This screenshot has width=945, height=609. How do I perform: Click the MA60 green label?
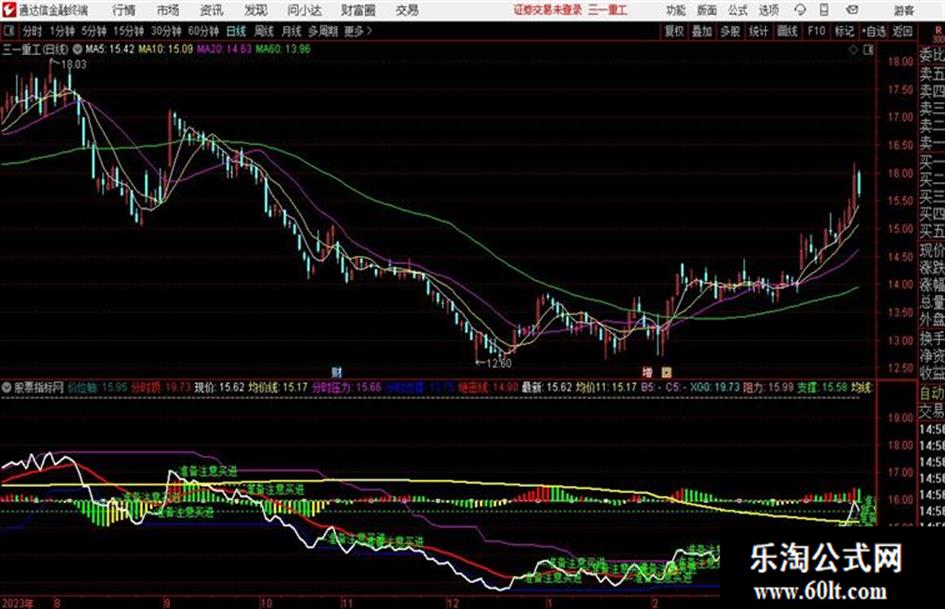[283, 49]
